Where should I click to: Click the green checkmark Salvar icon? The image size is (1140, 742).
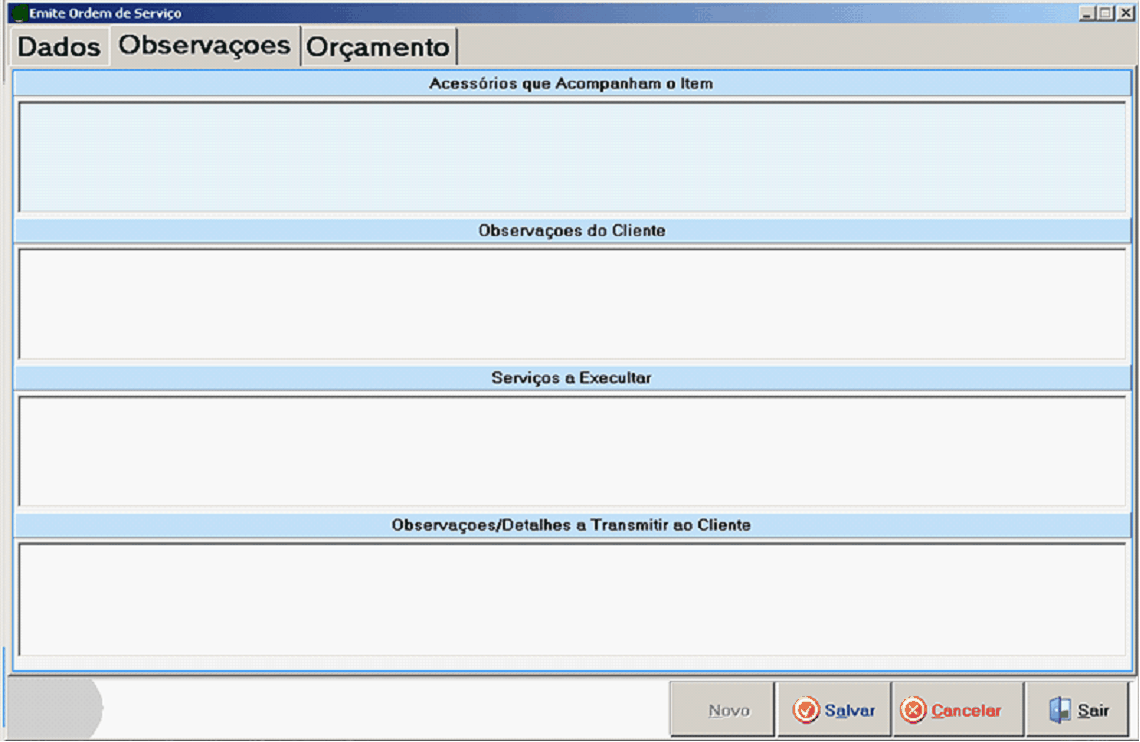806,710
